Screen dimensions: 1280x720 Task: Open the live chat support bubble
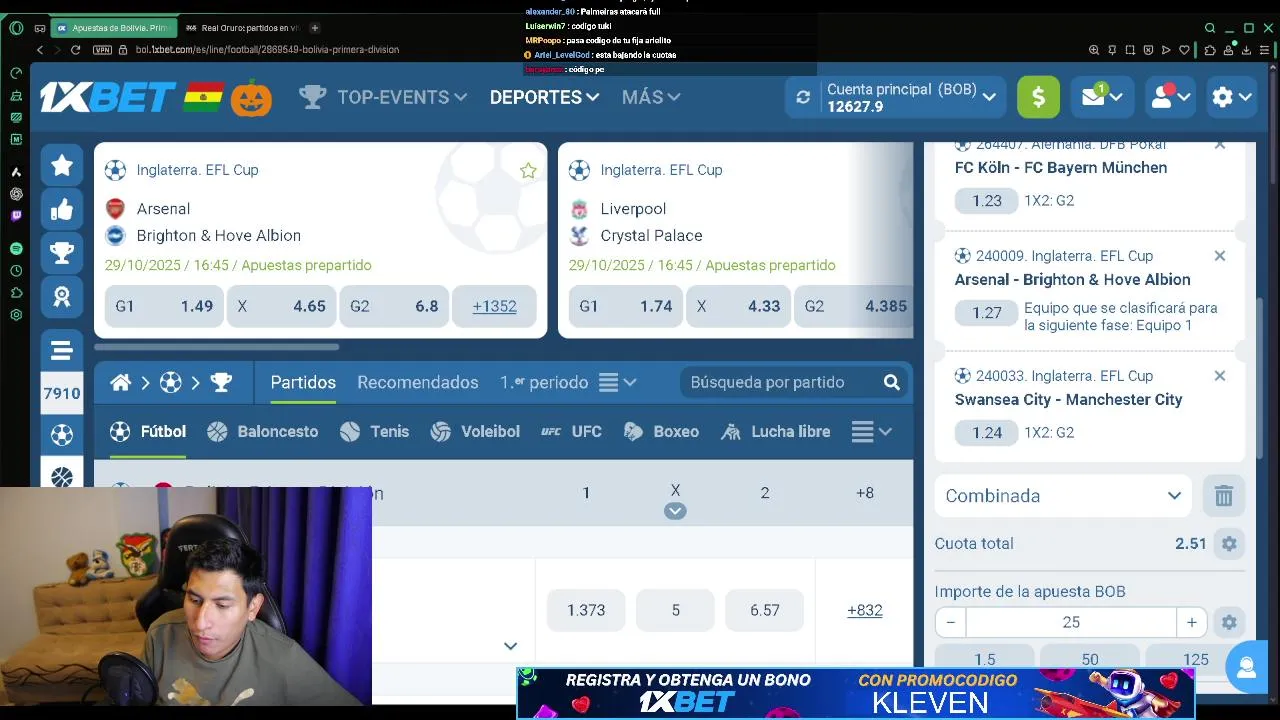click(1246, 668)
